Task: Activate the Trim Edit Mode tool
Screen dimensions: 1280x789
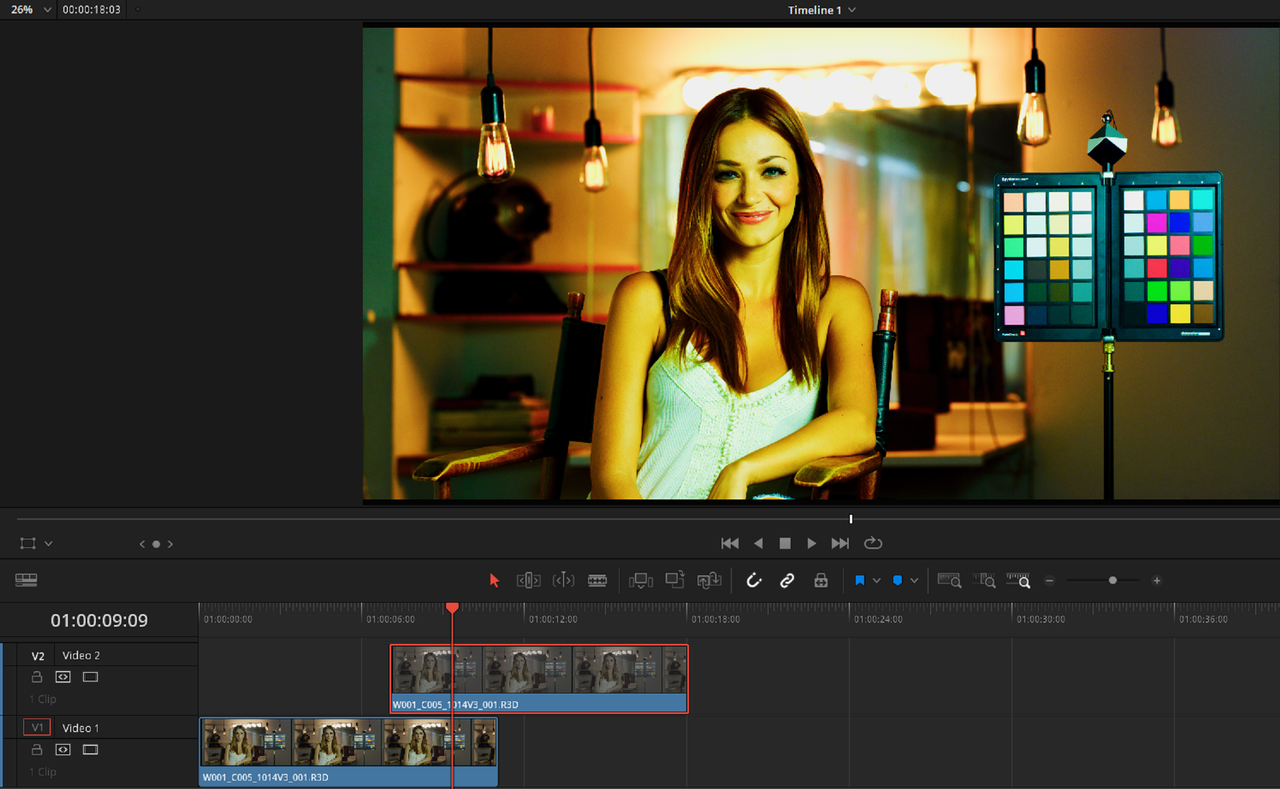Action: 528,580
